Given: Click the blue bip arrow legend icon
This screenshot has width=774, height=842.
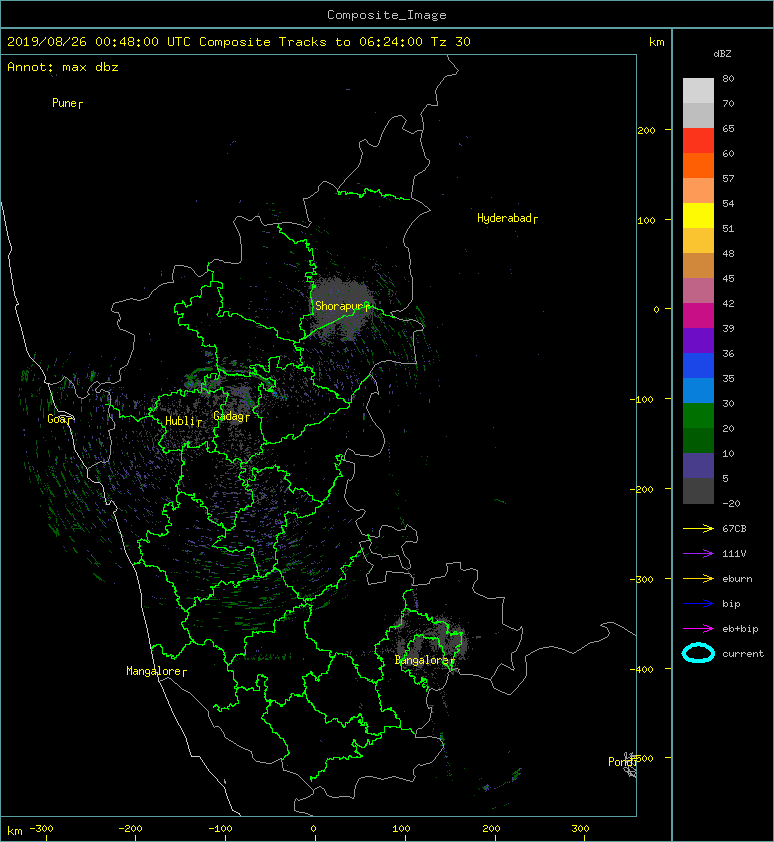Looking at the screenshot, I should coord(698,604).
